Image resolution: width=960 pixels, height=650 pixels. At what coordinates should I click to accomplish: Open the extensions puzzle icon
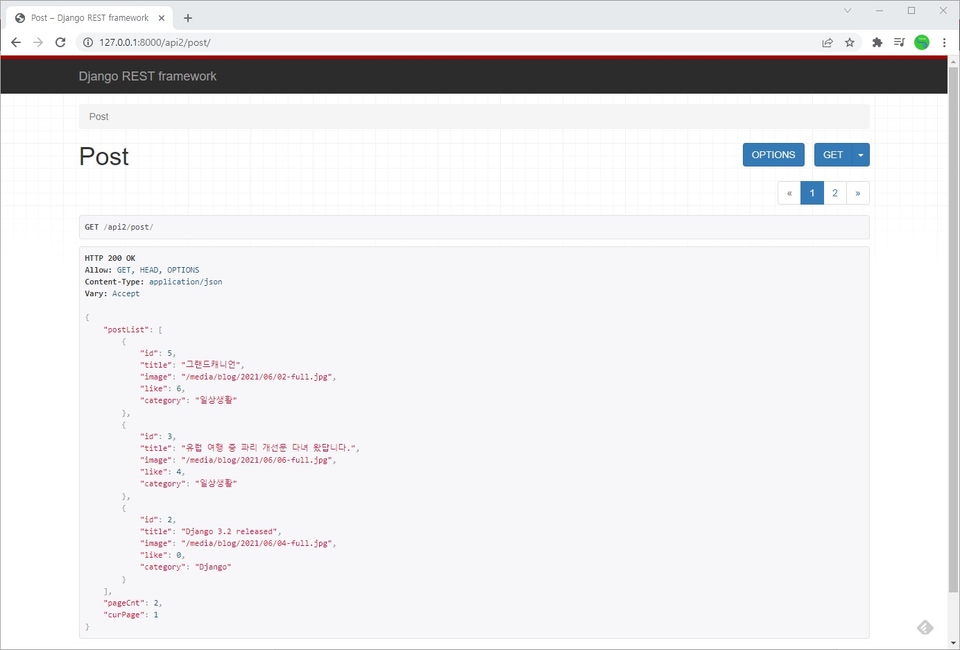pyautogui.click(x=877, y=42)
